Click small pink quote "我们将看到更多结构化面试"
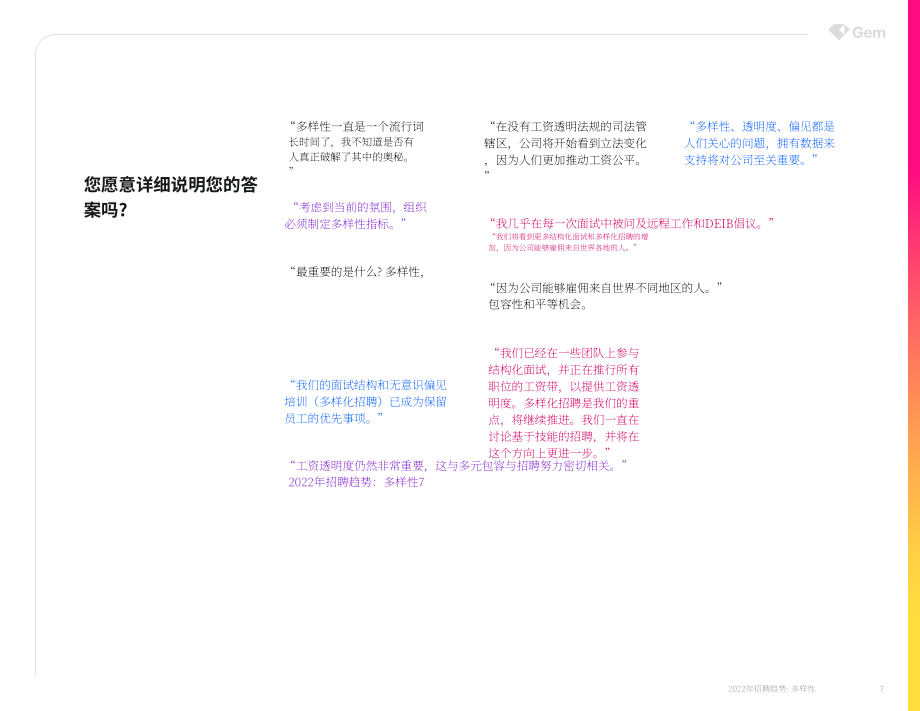Screen dimensions: 920x711 (569, 242)
